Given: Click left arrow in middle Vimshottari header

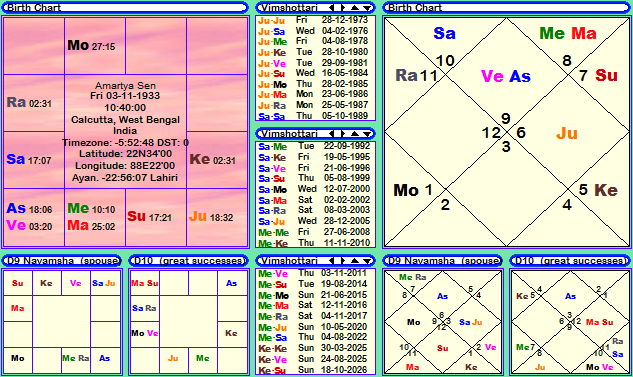Looking at the screenshot, I should 331,134.
